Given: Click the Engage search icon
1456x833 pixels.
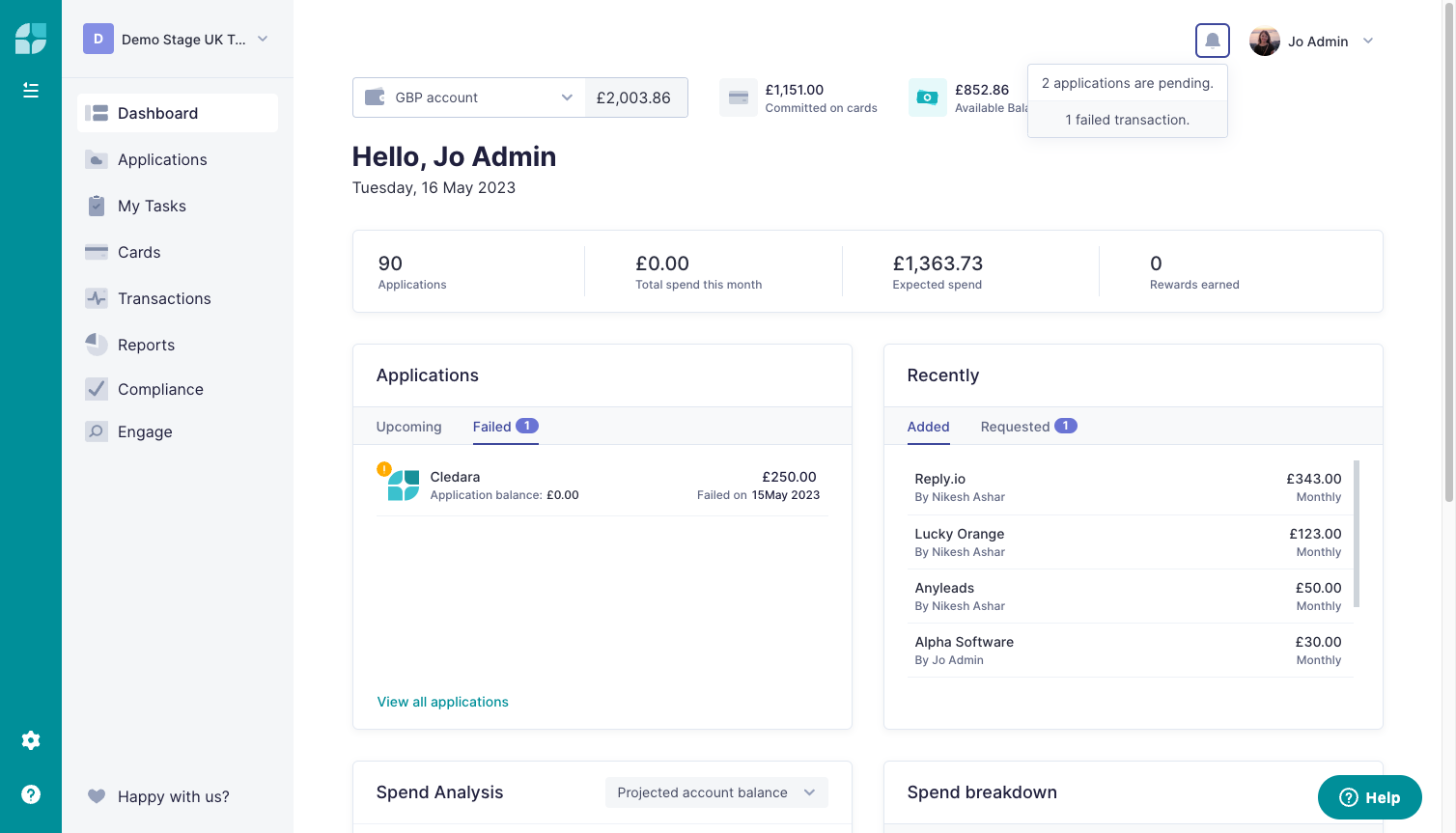Looking at the screenshot, I should pos(97,431).
